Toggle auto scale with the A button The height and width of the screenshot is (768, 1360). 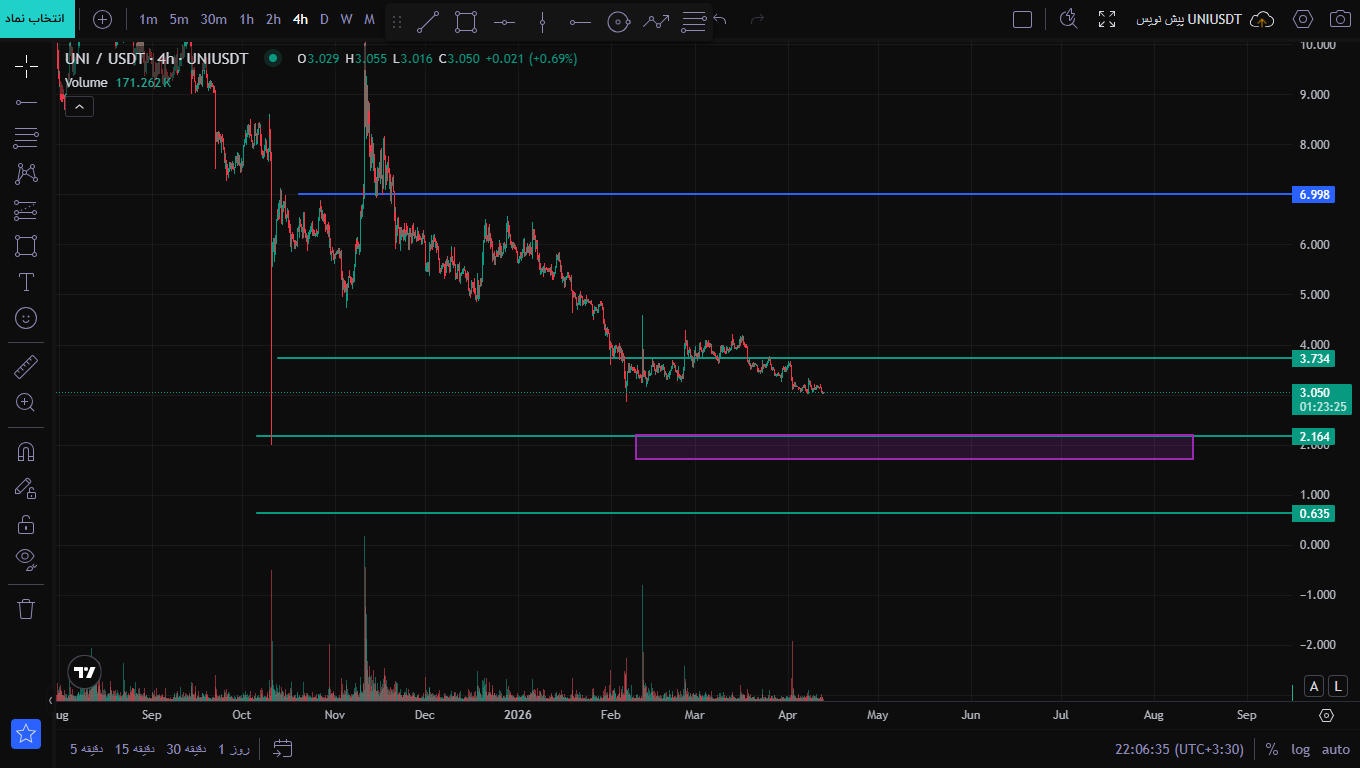point(1314,685)
